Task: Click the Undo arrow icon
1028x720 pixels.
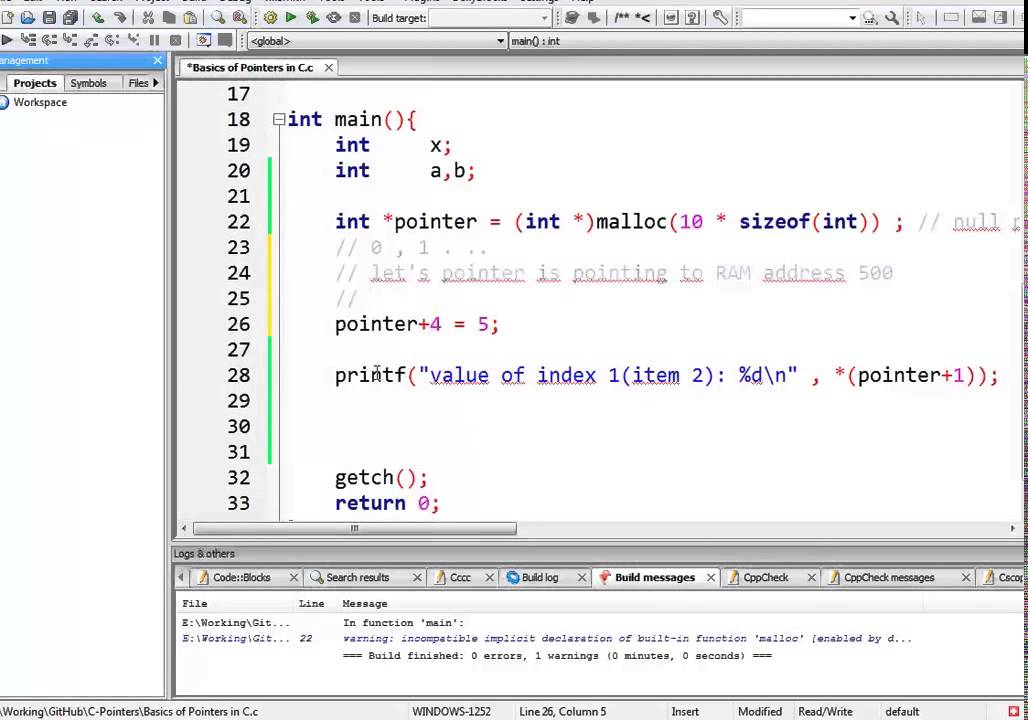Action: 98,18
